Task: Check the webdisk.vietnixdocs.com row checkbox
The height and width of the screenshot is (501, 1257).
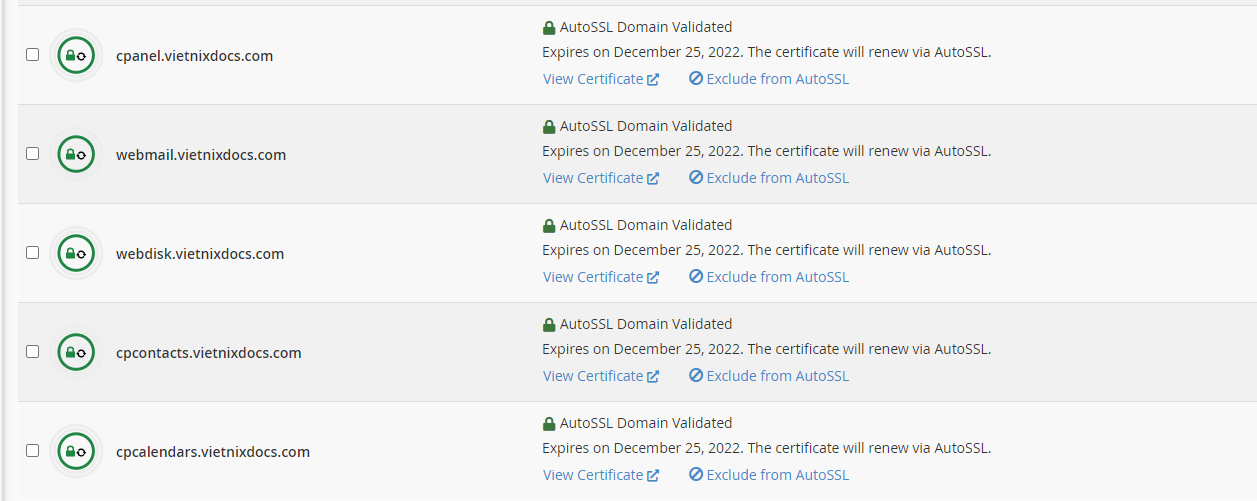Action: point(32,252)
